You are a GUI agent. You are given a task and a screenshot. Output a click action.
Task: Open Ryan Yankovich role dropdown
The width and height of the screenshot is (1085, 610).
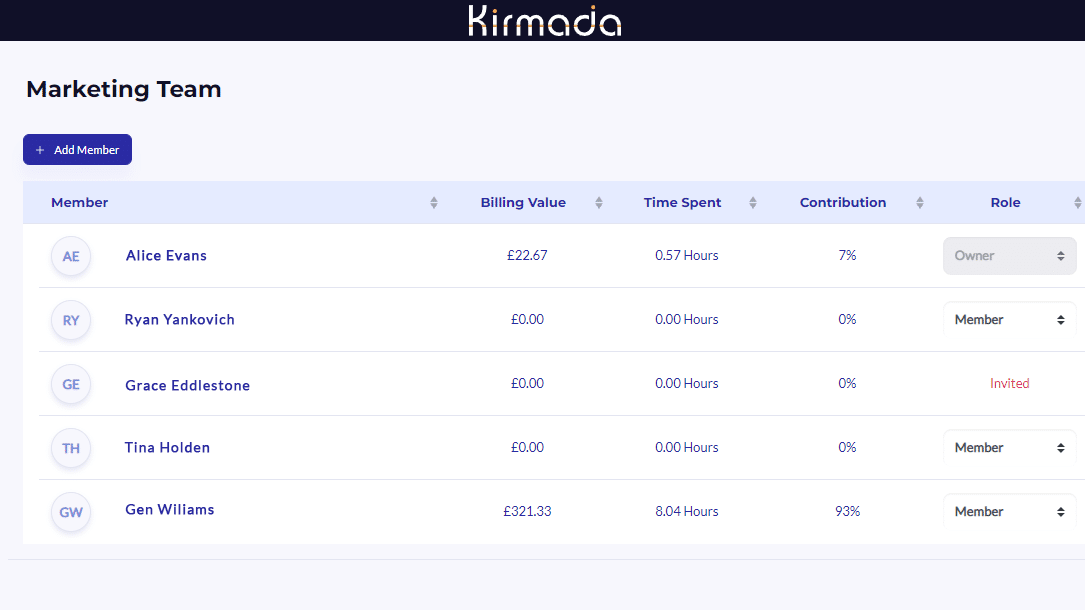click(1010, 320)
